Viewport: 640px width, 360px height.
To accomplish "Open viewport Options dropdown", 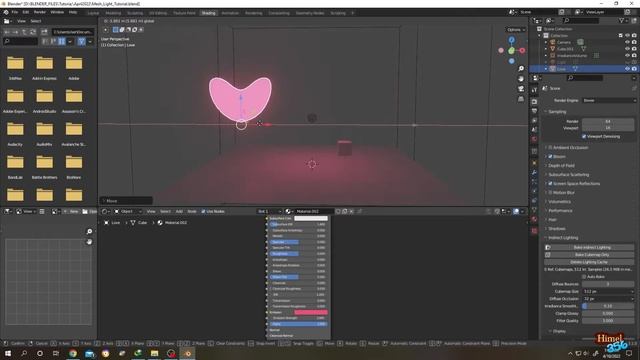I will pos(516,29).
